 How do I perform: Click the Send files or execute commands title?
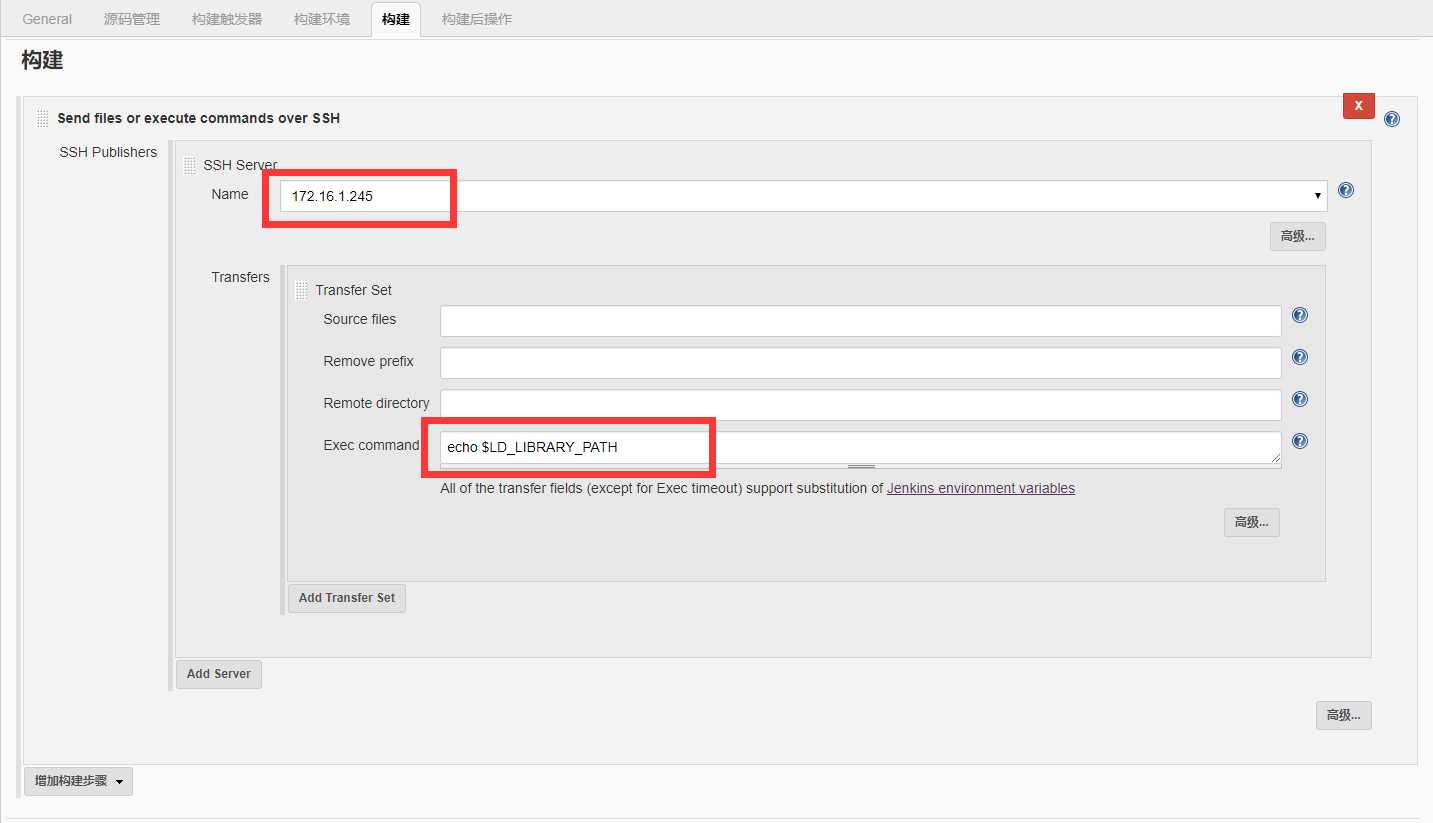click(x=198, y=118)
